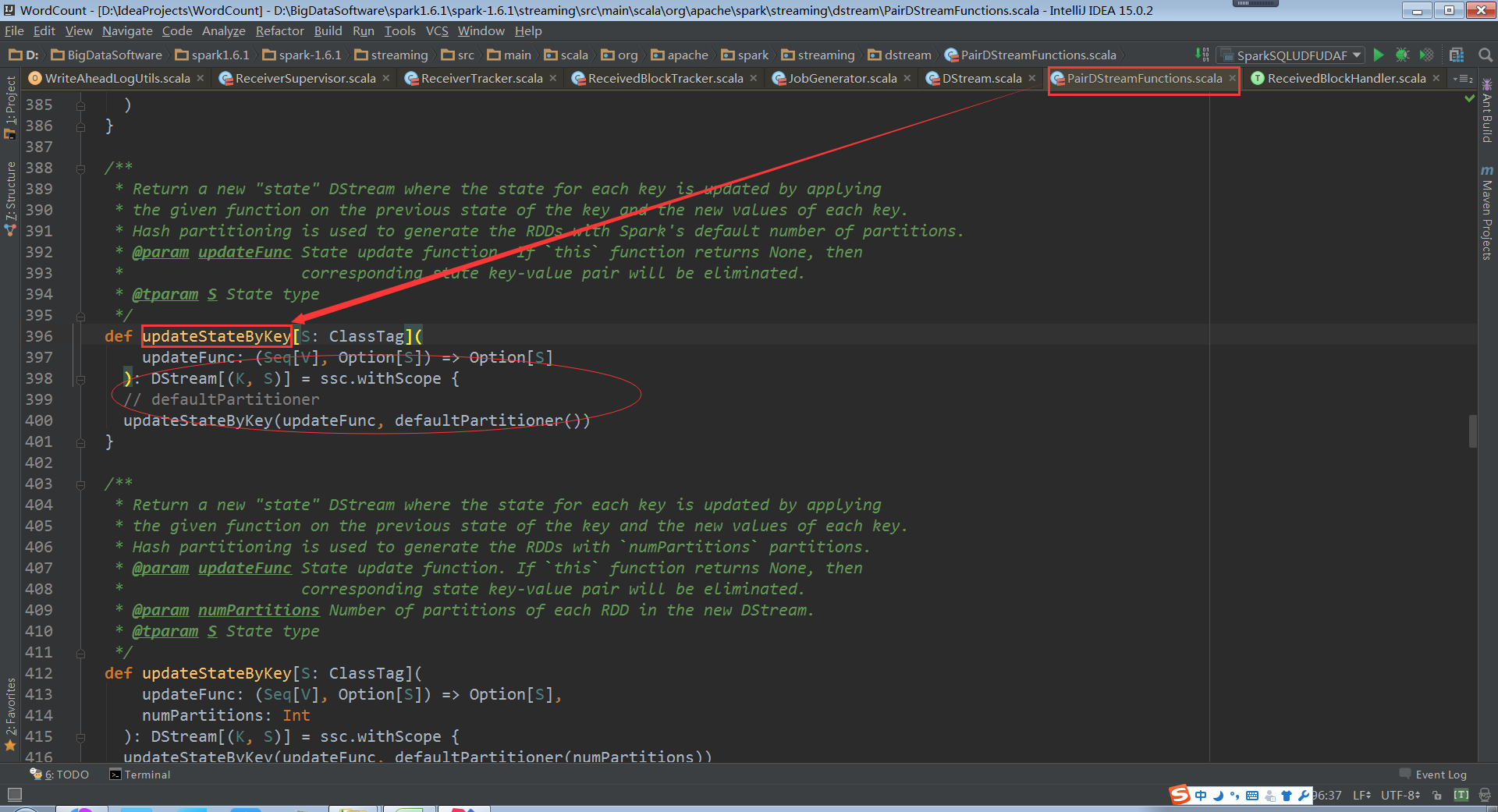
Task: Close the ReceivedBlockTracker.scala tab
Action: point(753,78)
